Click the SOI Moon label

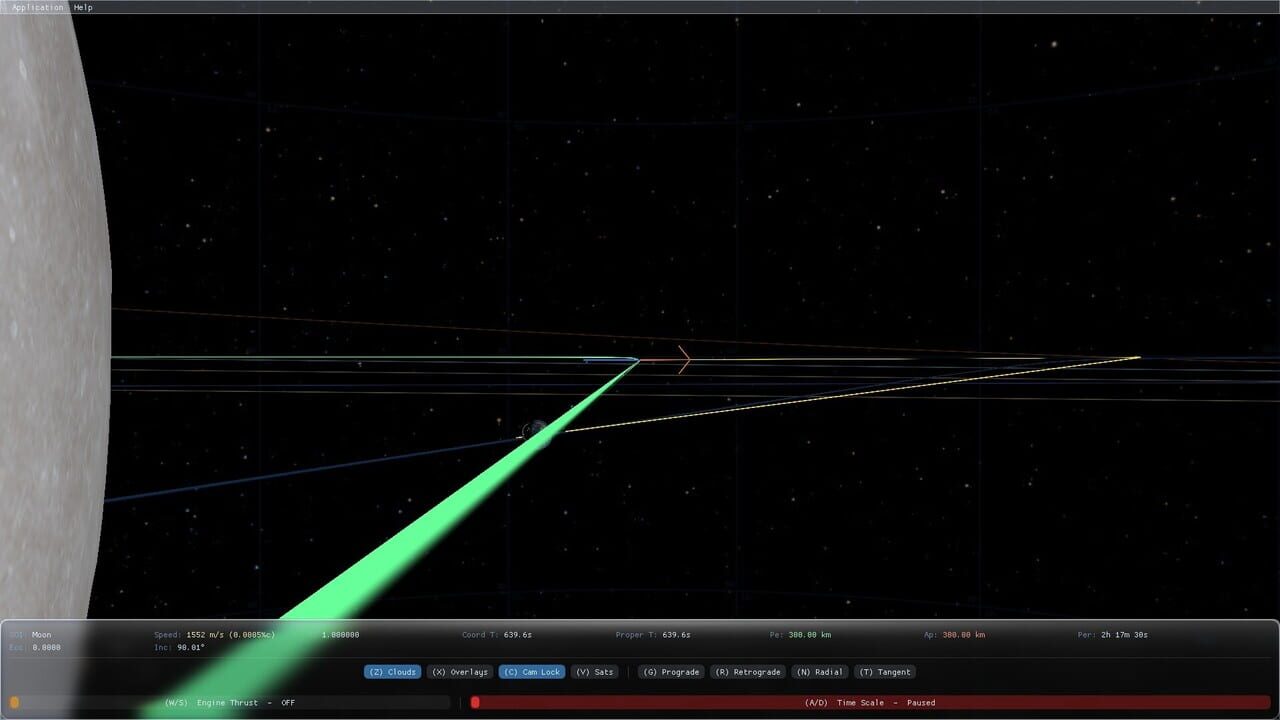[x=30, y=635]
